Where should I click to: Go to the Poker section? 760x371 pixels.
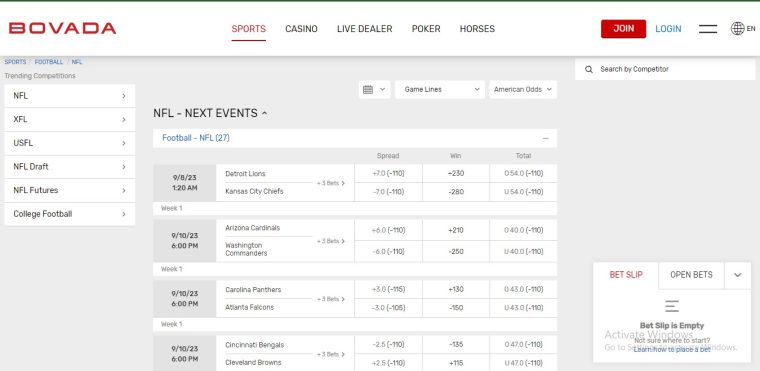(426, 29)
